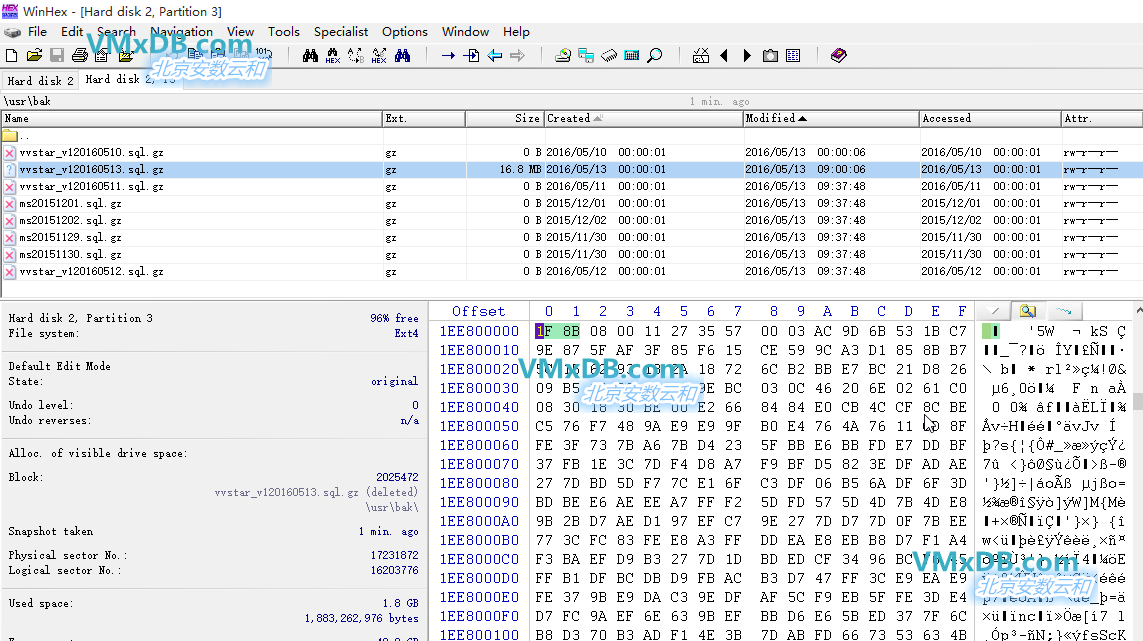Open the Calculator toolbar icon
The width and height of the screenshot is (1143, 641).
[632, 55]
